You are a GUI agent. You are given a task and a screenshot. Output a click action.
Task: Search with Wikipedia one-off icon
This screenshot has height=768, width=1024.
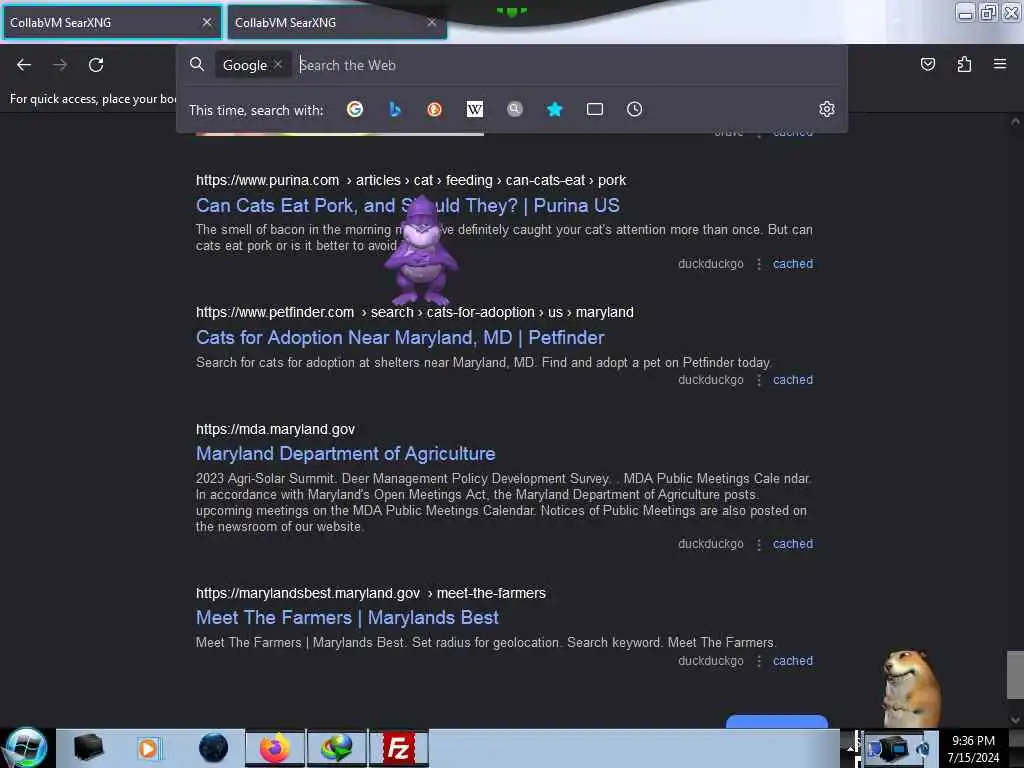(x=475, y=109)
